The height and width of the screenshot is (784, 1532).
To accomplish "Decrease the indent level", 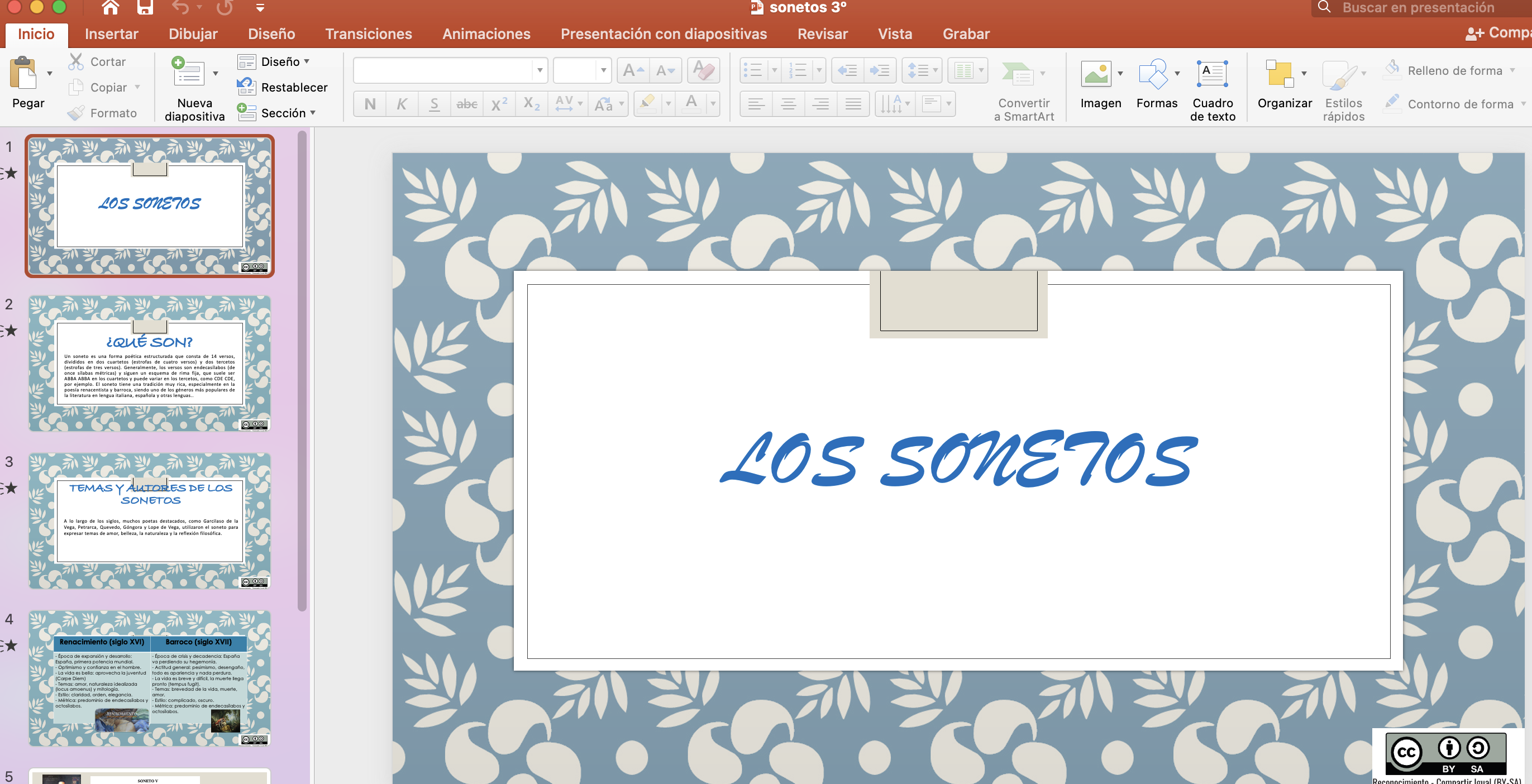I will [x=847, y=71].
